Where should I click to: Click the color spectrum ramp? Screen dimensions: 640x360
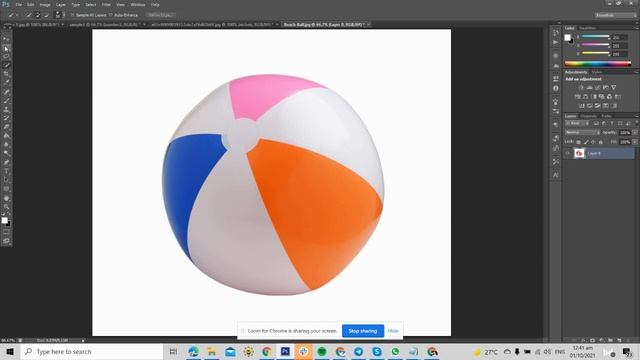coord(598,64)
